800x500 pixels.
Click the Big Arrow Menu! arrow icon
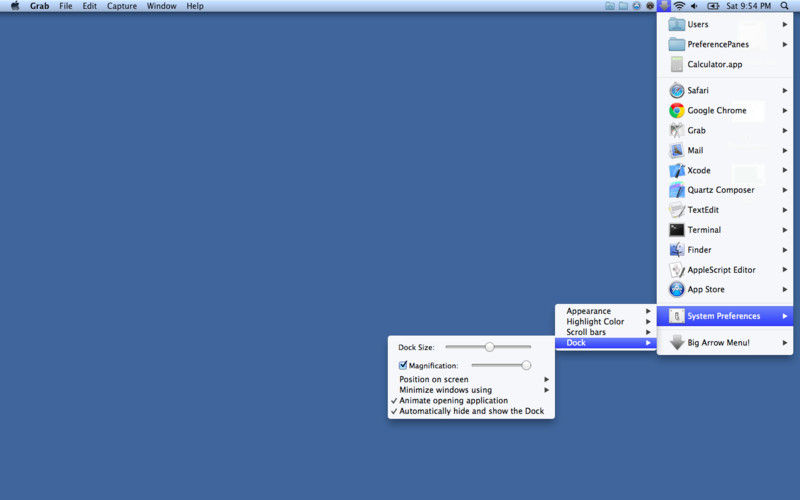point(677,342)
